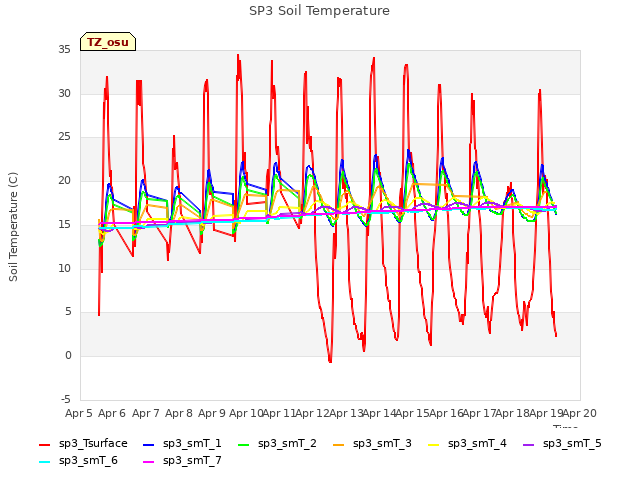Click the Apr 6 x-axis tick label
Viewport: 640px width, 480px height.
[x=112, y=413]
